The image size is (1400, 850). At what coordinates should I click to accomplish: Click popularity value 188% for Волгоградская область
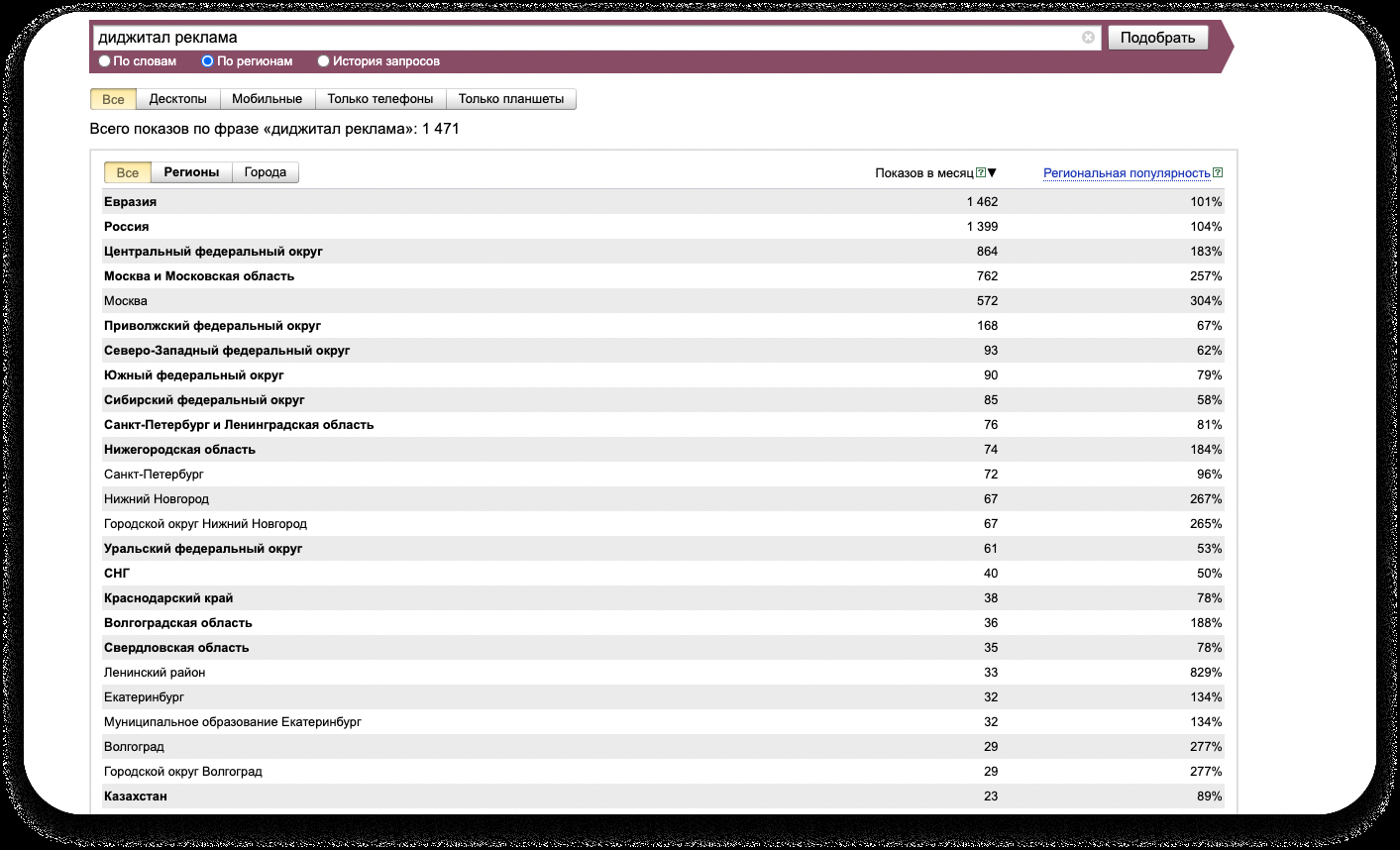(x=1207, y=623)
